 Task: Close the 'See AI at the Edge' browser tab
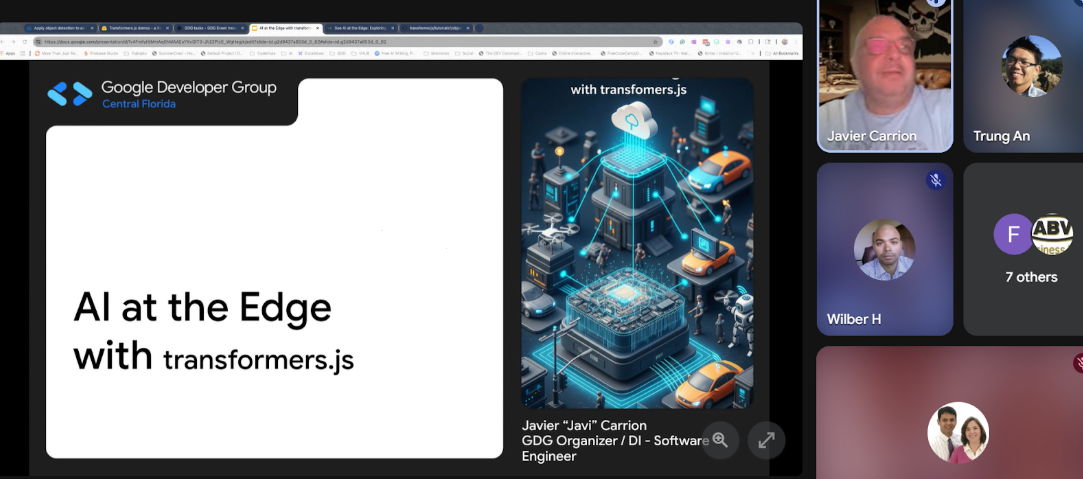392,28
